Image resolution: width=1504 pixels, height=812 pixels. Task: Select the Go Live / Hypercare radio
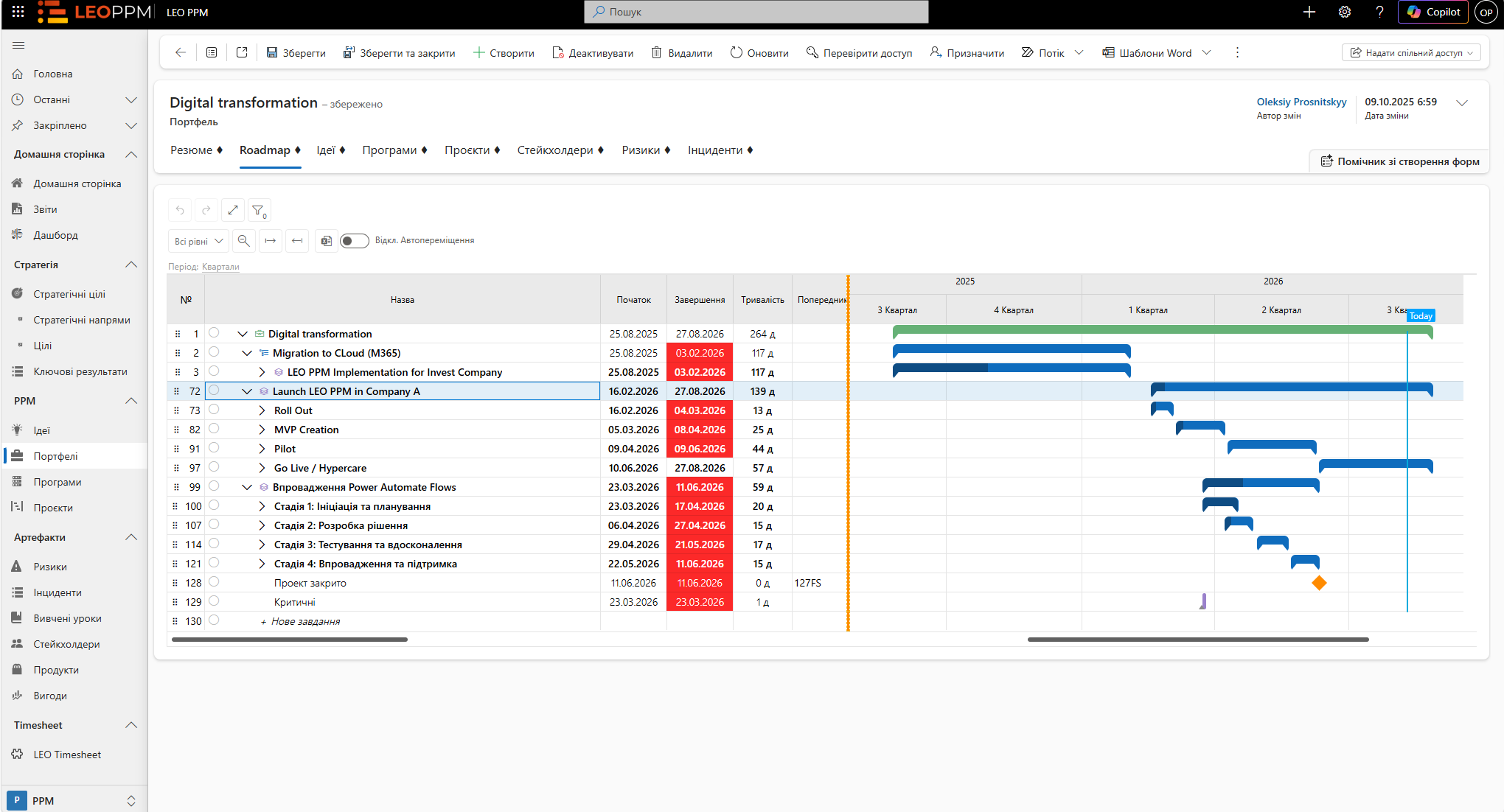214,467
